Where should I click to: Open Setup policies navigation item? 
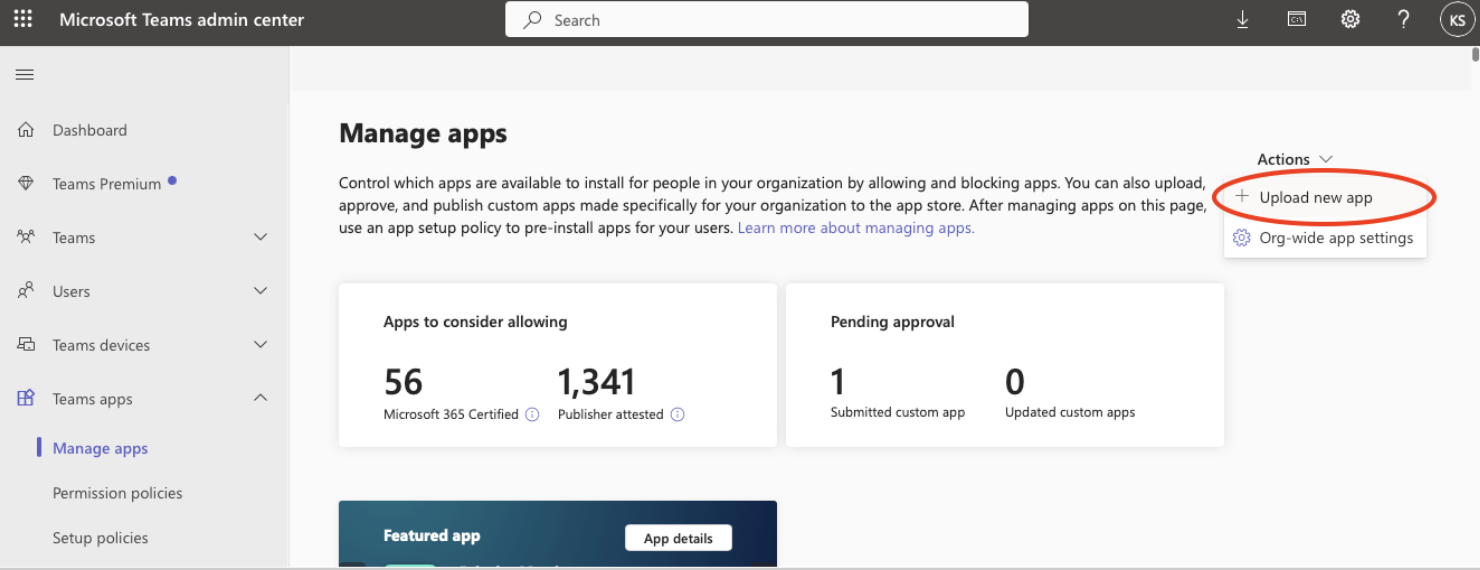100,538
